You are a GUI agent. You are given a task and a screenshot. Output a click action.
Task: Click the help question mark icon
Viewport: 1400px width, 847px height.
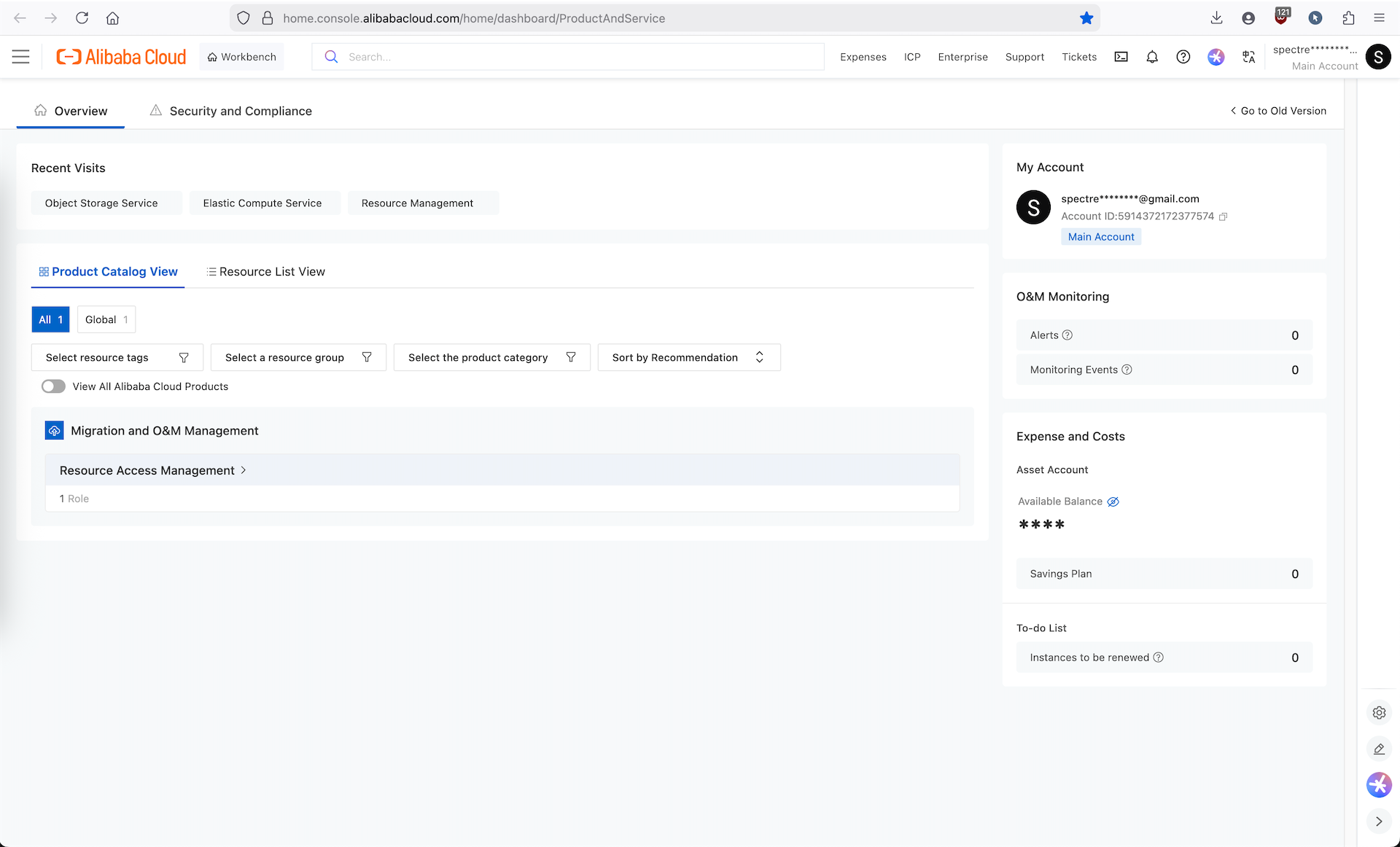[x=1183, y=57]
